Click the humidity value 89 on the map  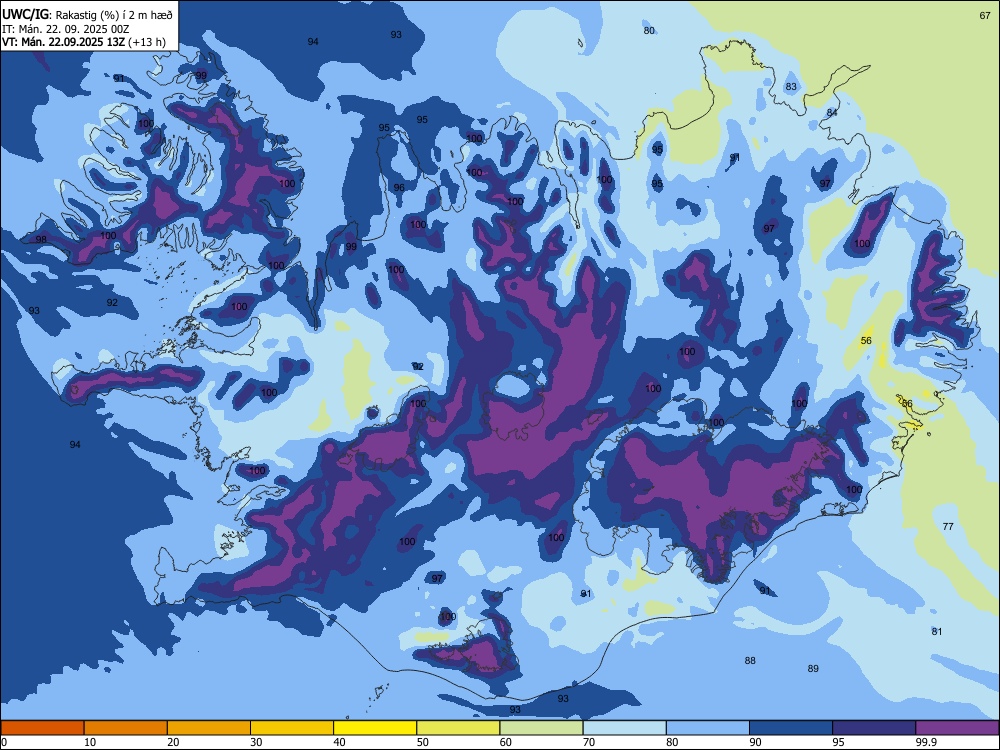tap(812, 668)
